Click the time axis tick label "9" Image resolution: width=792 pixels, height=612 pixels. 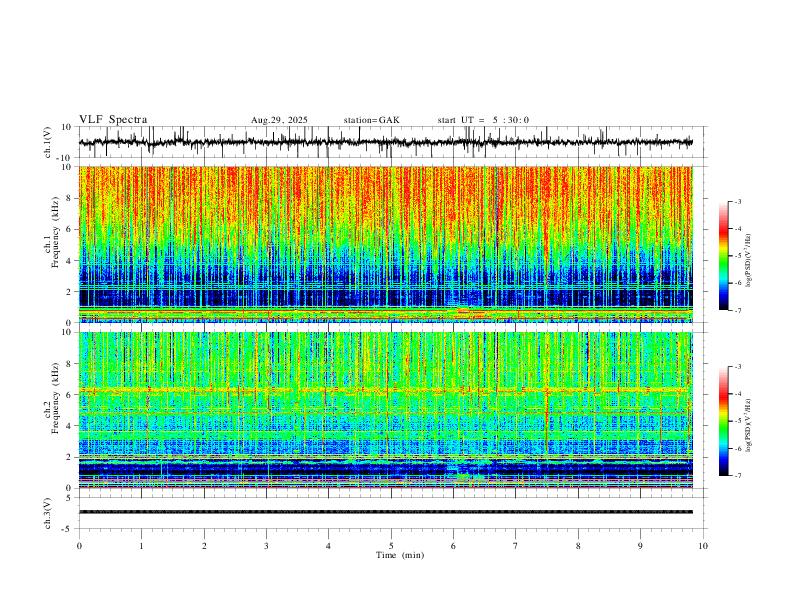click(x=640, y=546)
